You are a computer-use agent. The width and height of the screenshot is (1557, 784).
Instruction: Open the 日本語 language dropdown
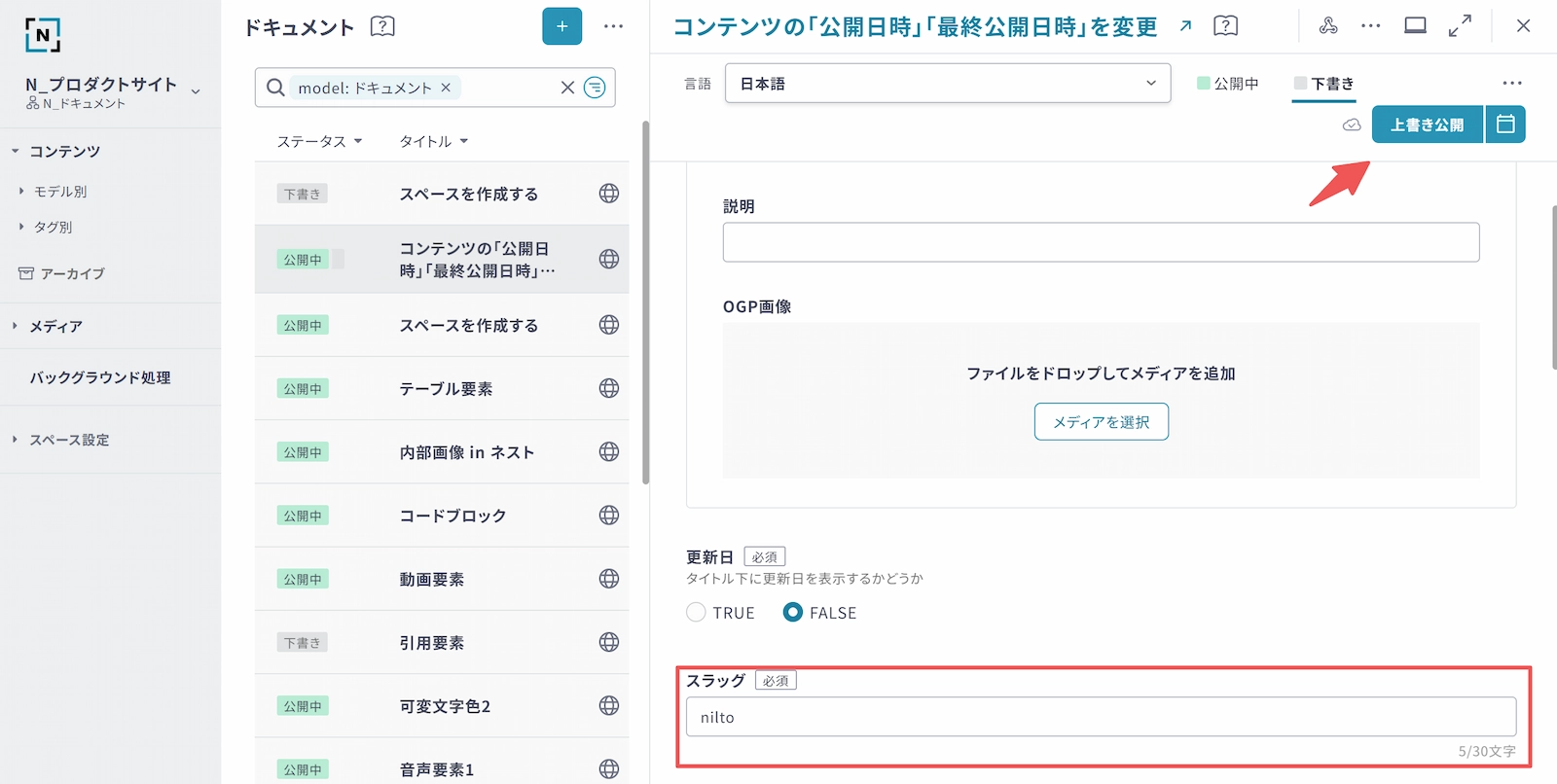(947, 84)
